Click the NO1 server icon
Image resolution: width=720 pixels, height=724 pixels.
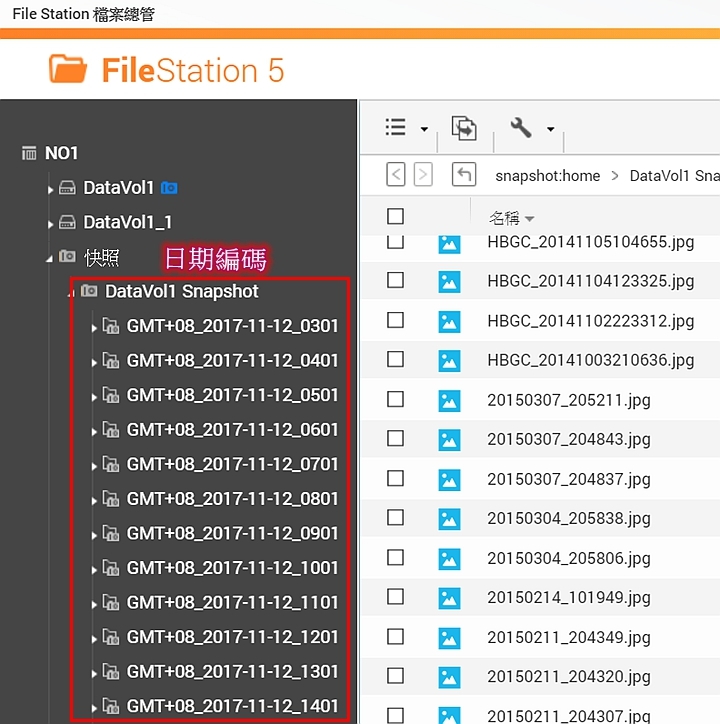tap(29, 153)
